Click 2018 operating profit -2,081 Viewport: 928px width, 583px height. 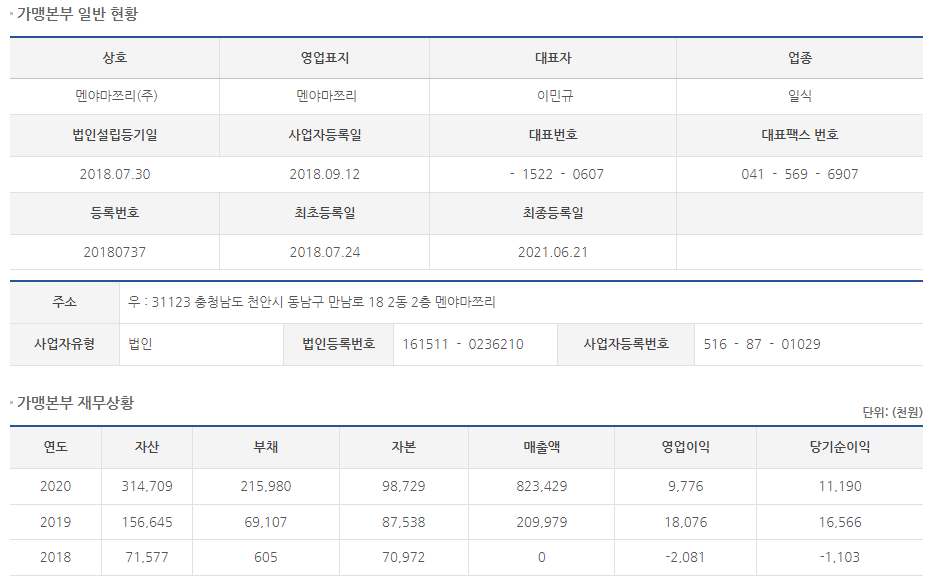pos(685,558)
